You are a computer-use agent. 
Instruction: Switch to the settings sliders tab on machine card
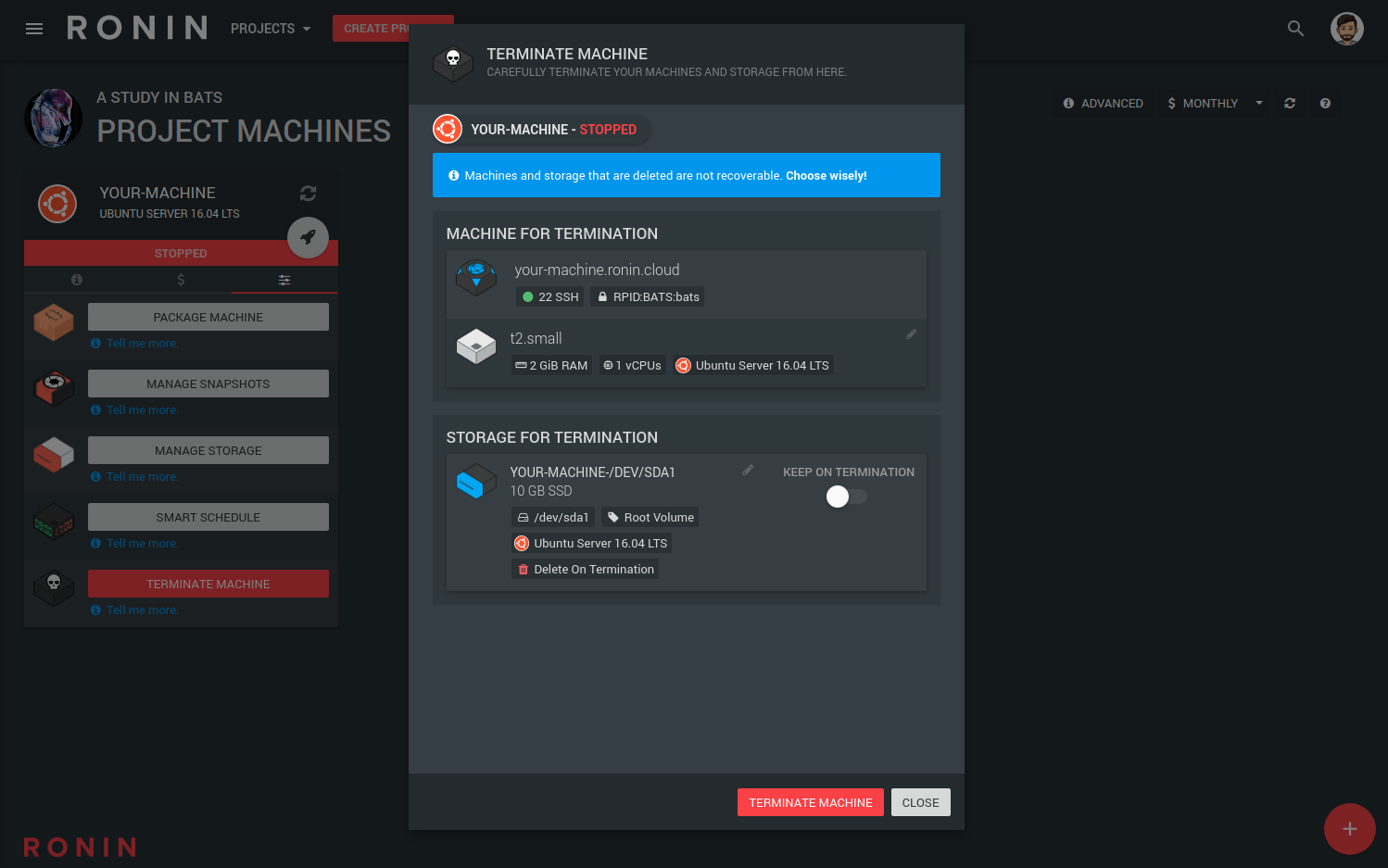[x=284, y=280]
